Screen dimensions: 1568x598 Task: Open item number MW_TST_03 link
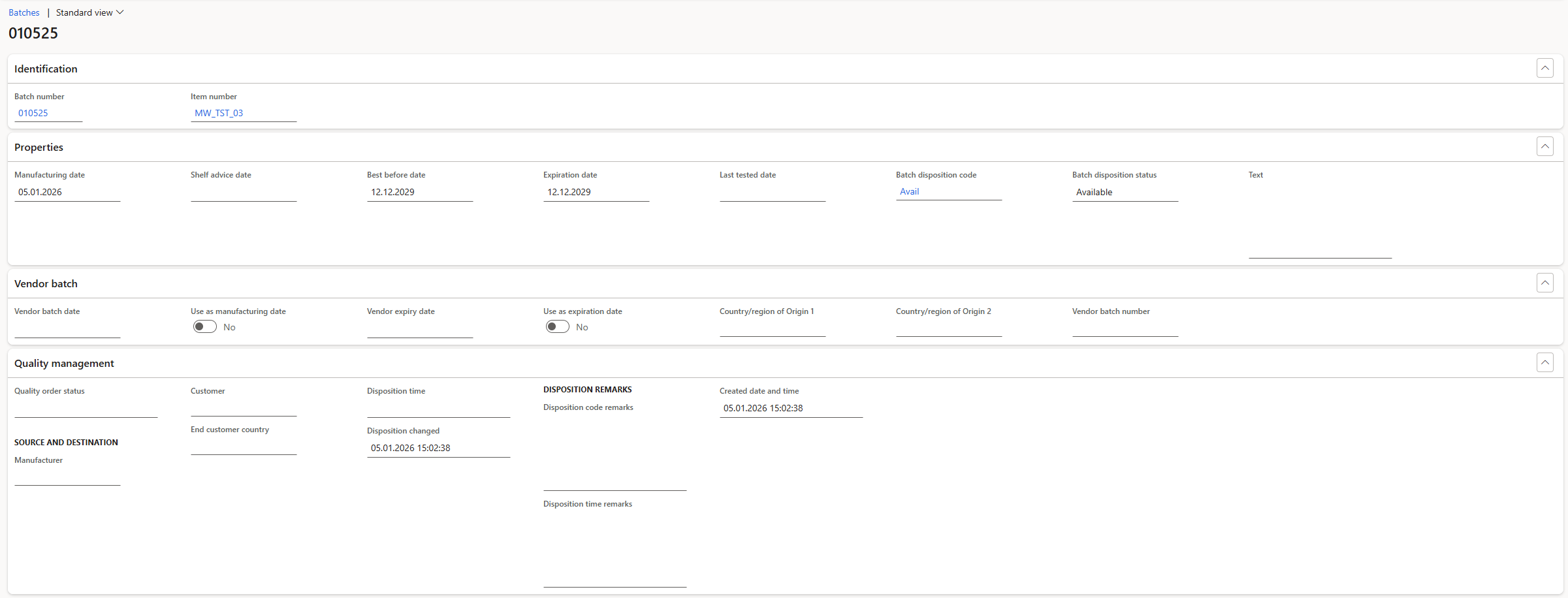[x=219, y=113]
